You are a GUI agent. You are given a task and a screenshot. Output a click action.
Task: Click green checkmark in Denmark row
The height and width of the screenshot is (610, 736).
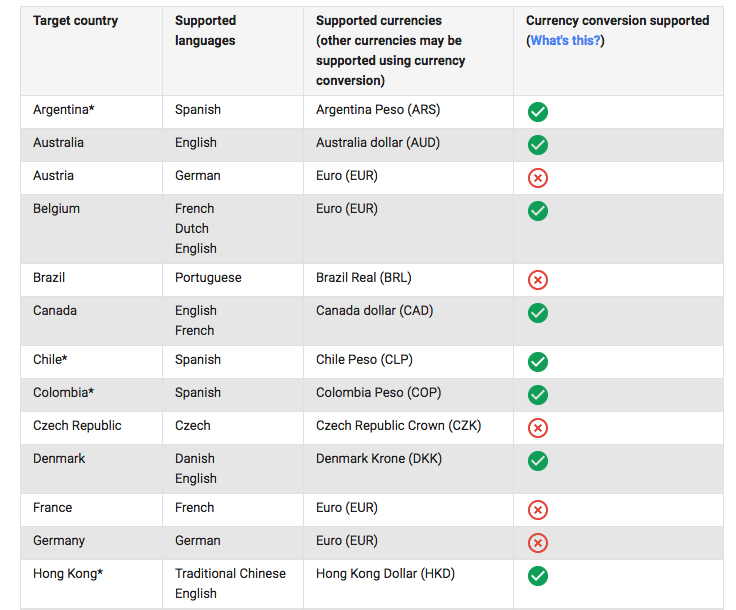(x=538, y=461)
